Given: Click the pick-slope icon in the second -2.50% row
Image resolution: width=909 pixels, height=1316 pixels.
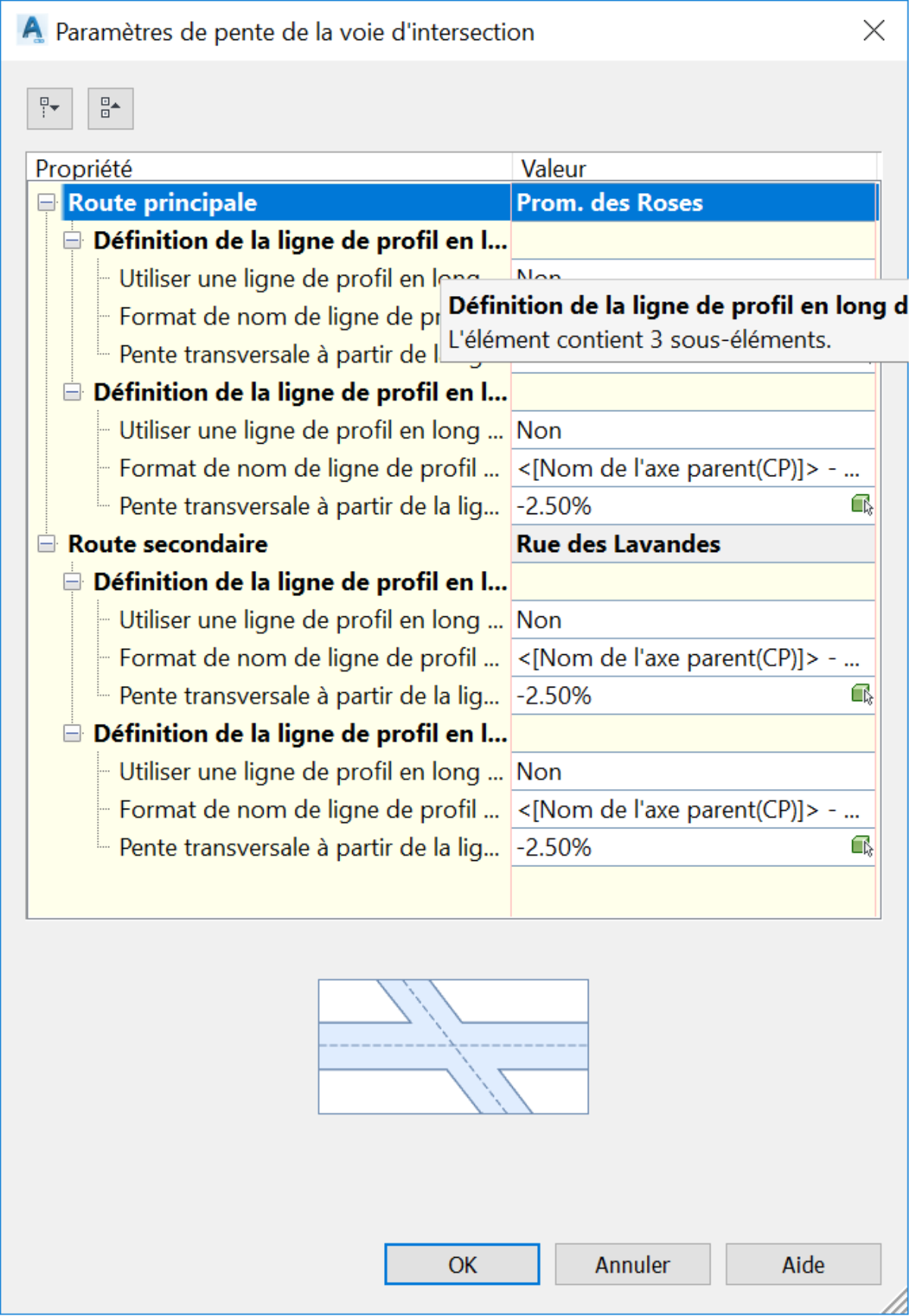Looking at the screenshot, I should 862,694.
